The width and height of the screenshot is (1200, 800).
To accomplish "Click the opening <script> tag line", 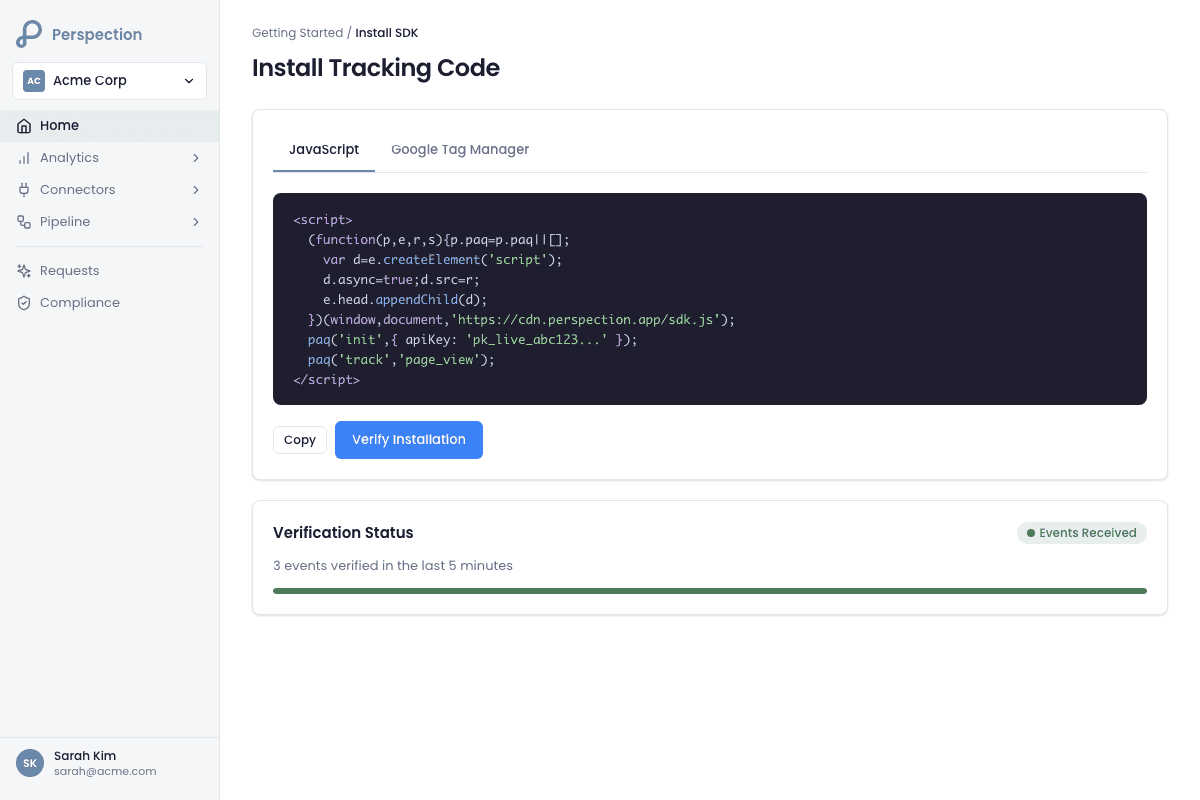I will (x=323, y=220).
